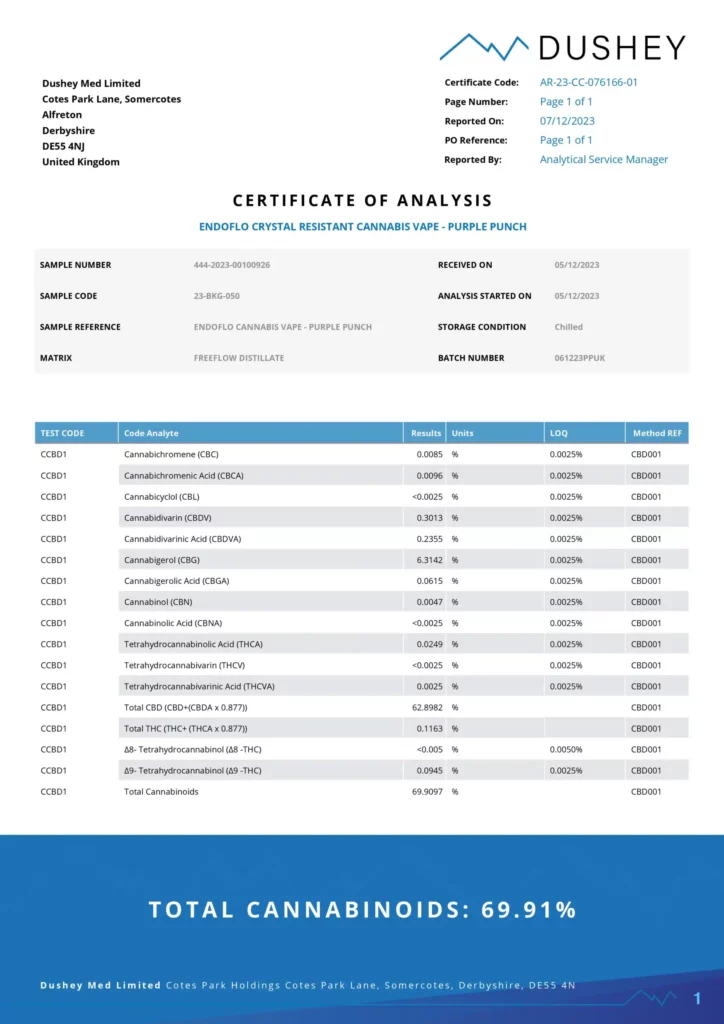Click the 'ANALYSIS STARTED ON' date value

576,296
